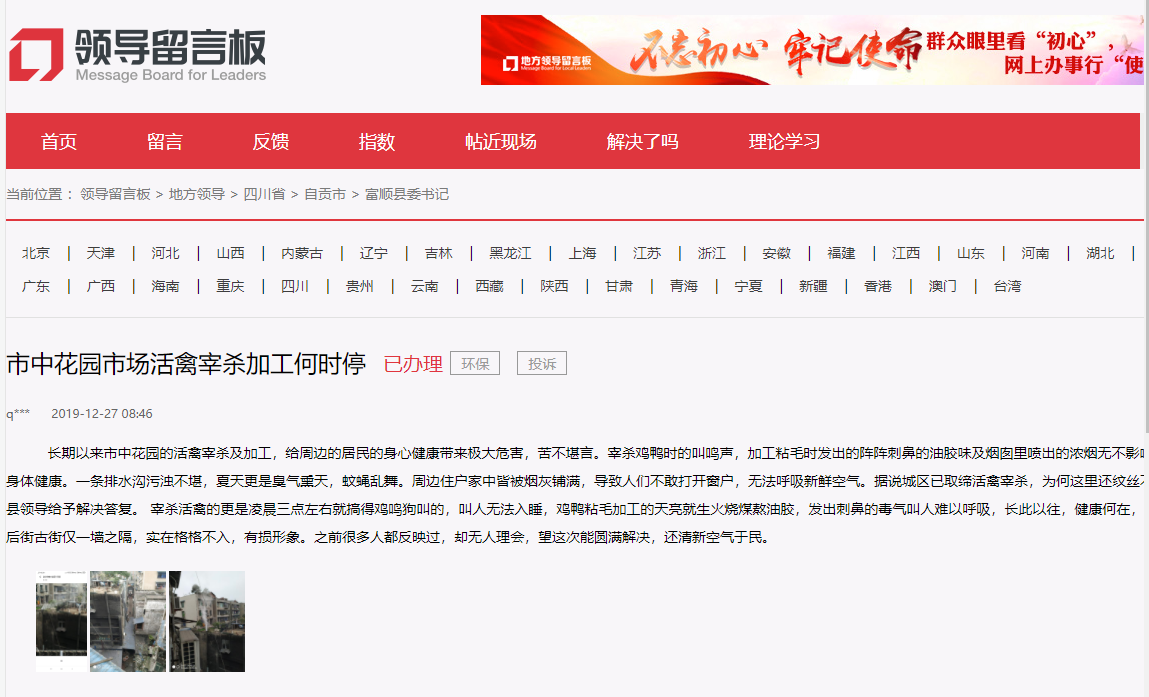
Task: Open 自贡市 in the breadcrumb path
Action: [325, 194]
